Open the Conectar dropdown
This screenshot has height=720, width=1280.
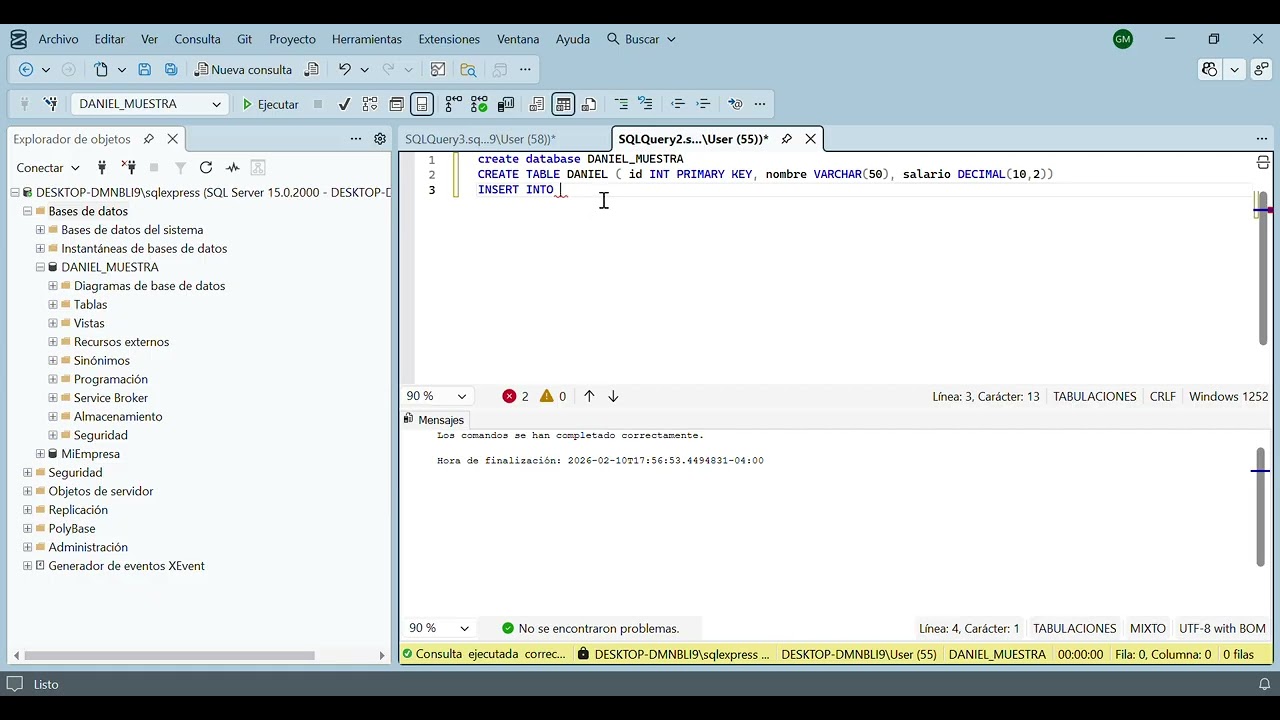point(48,168)
